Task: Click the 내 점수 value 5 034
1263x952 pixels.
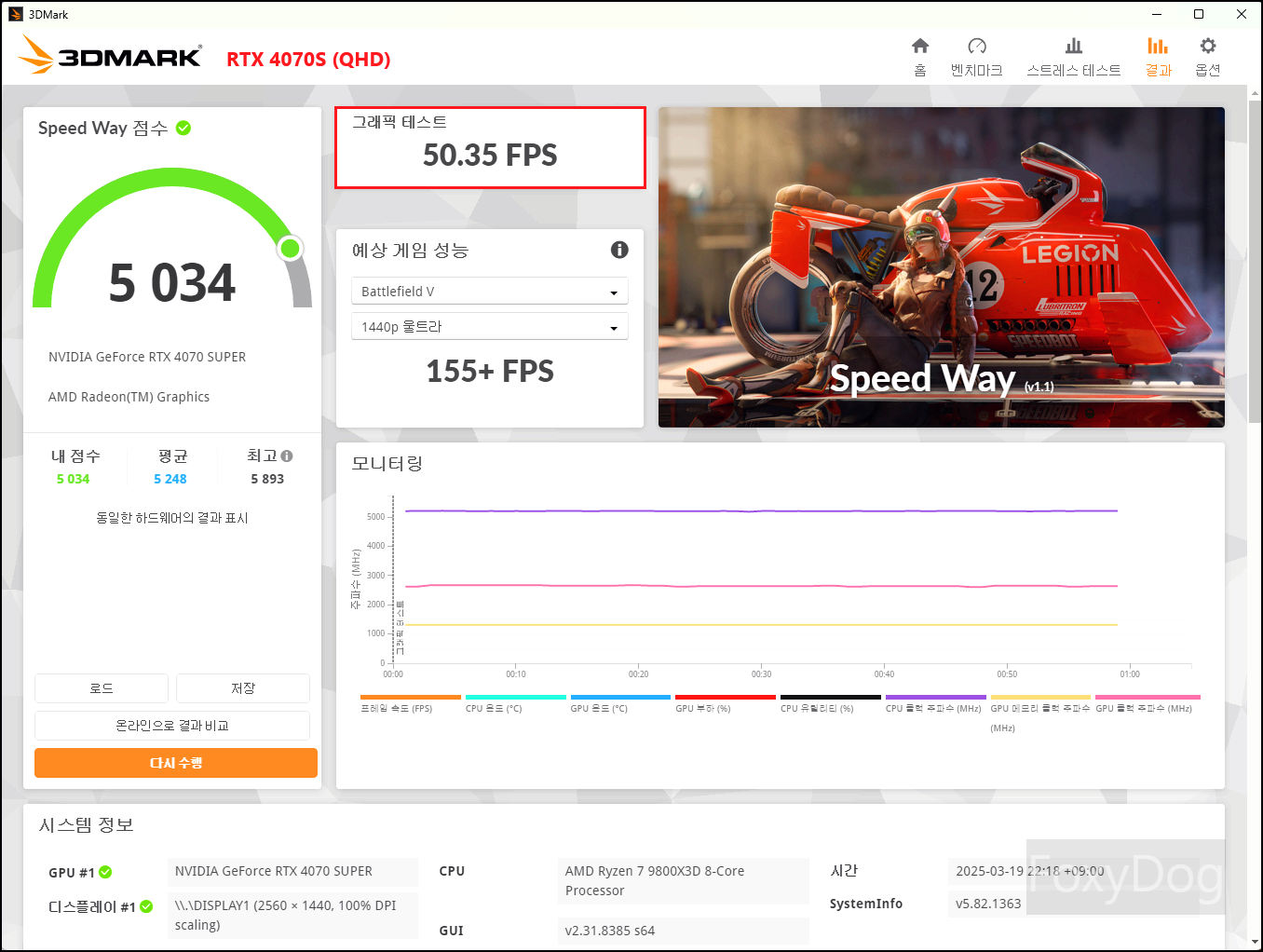Action: coord(74,479)
